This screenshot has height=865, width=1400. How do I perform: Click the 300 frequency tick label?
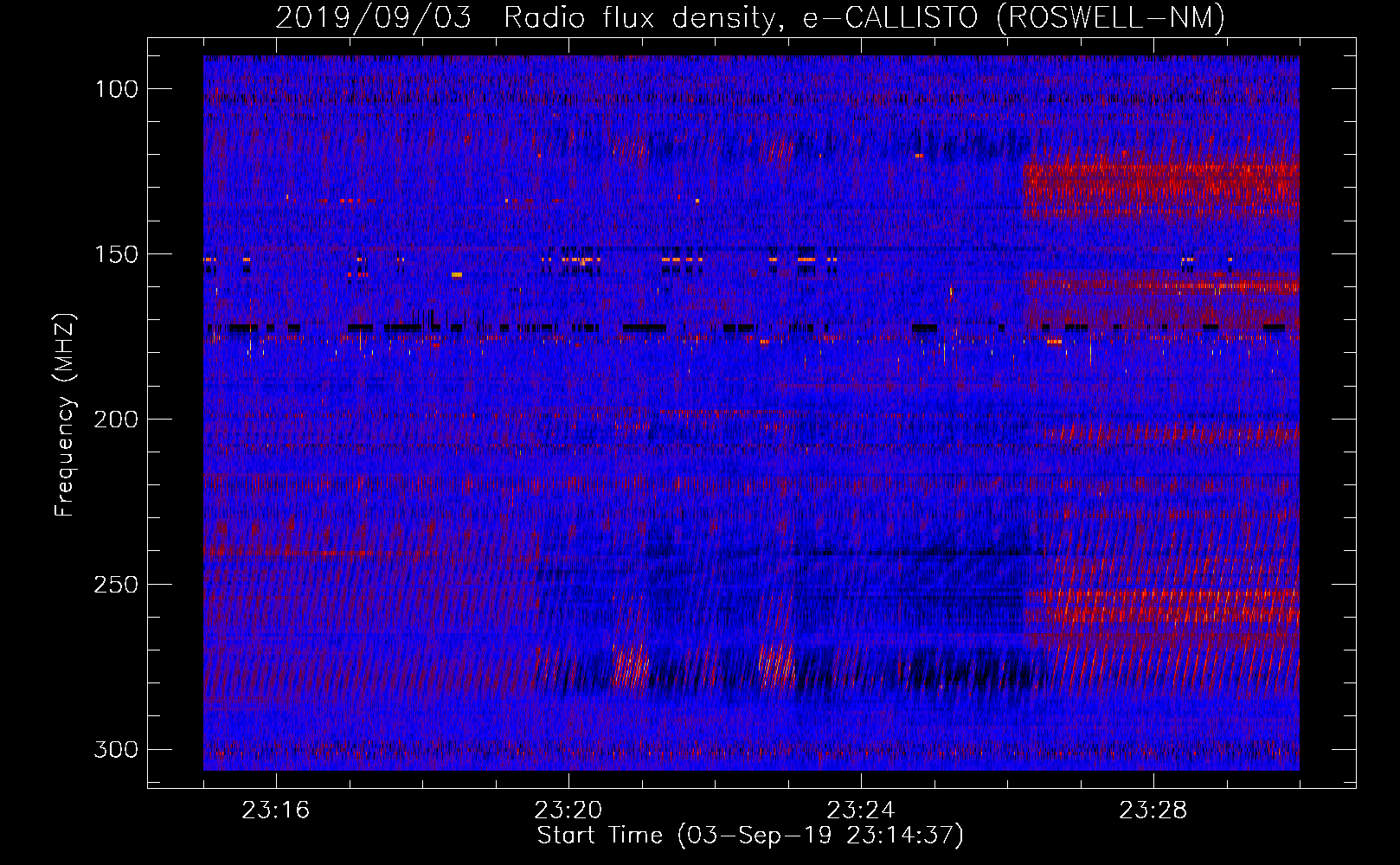pos(116,749)
